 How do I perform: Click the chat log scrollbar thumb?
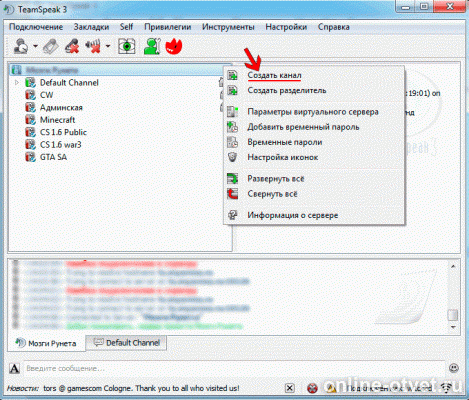coord(453,315)
